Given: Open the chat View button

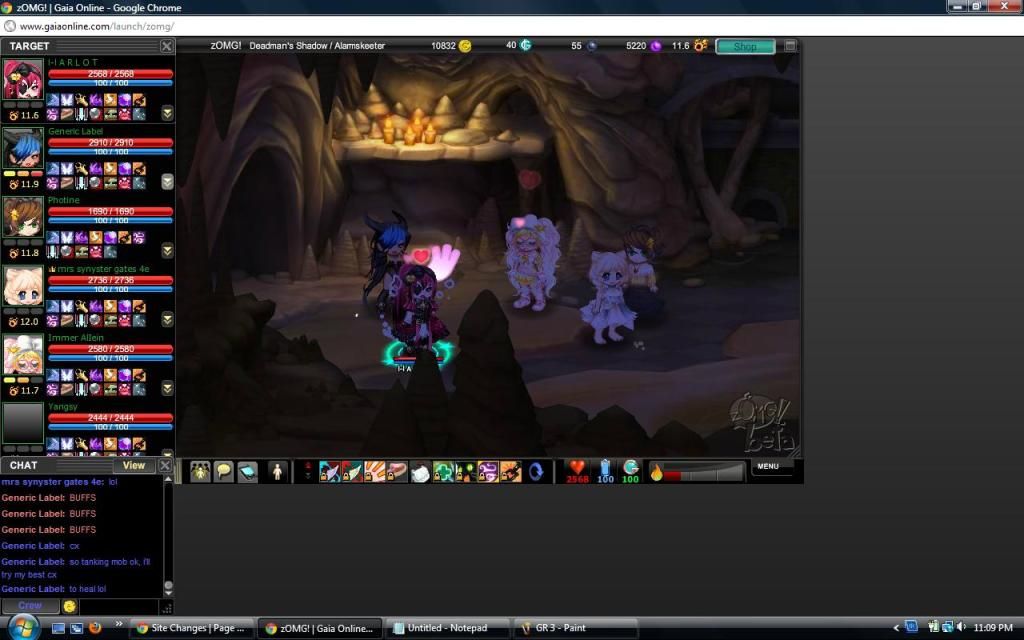Looking at the screenshot, I should 134,465.
